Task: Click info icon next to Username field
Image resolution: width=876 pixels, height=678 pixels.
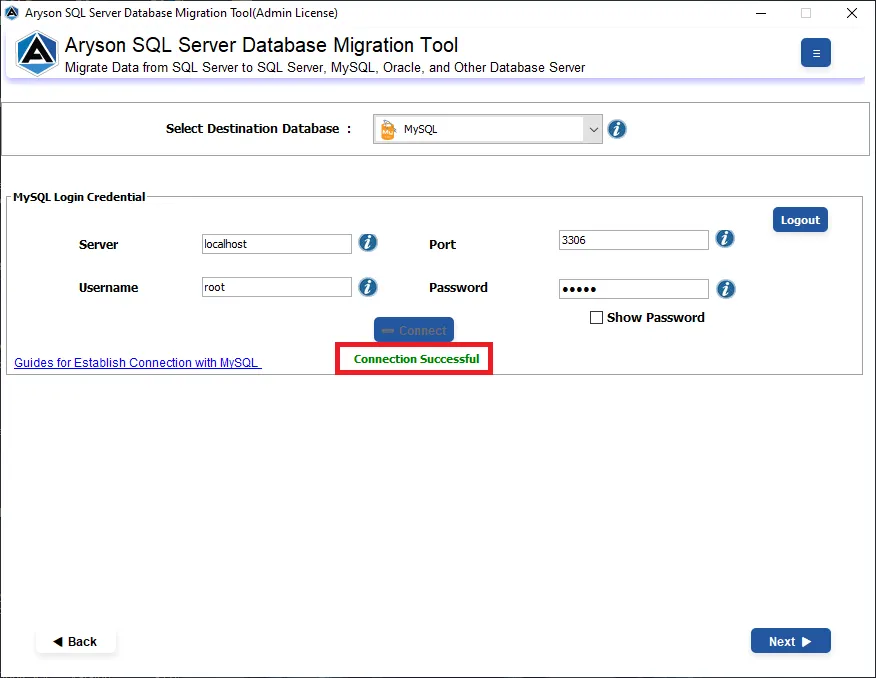Action: [x=368, y=287]
